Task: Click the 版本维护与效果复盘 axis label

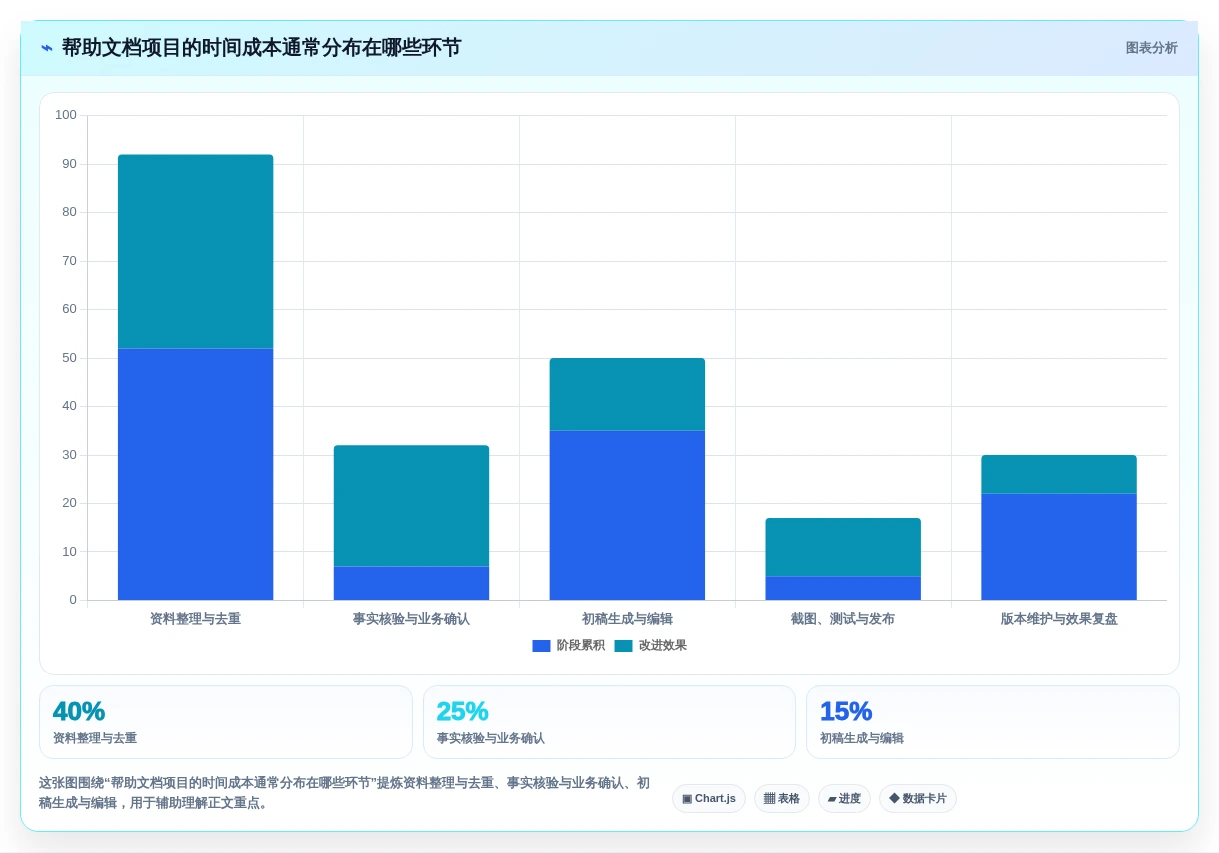Action: (x=1059, y=619)
